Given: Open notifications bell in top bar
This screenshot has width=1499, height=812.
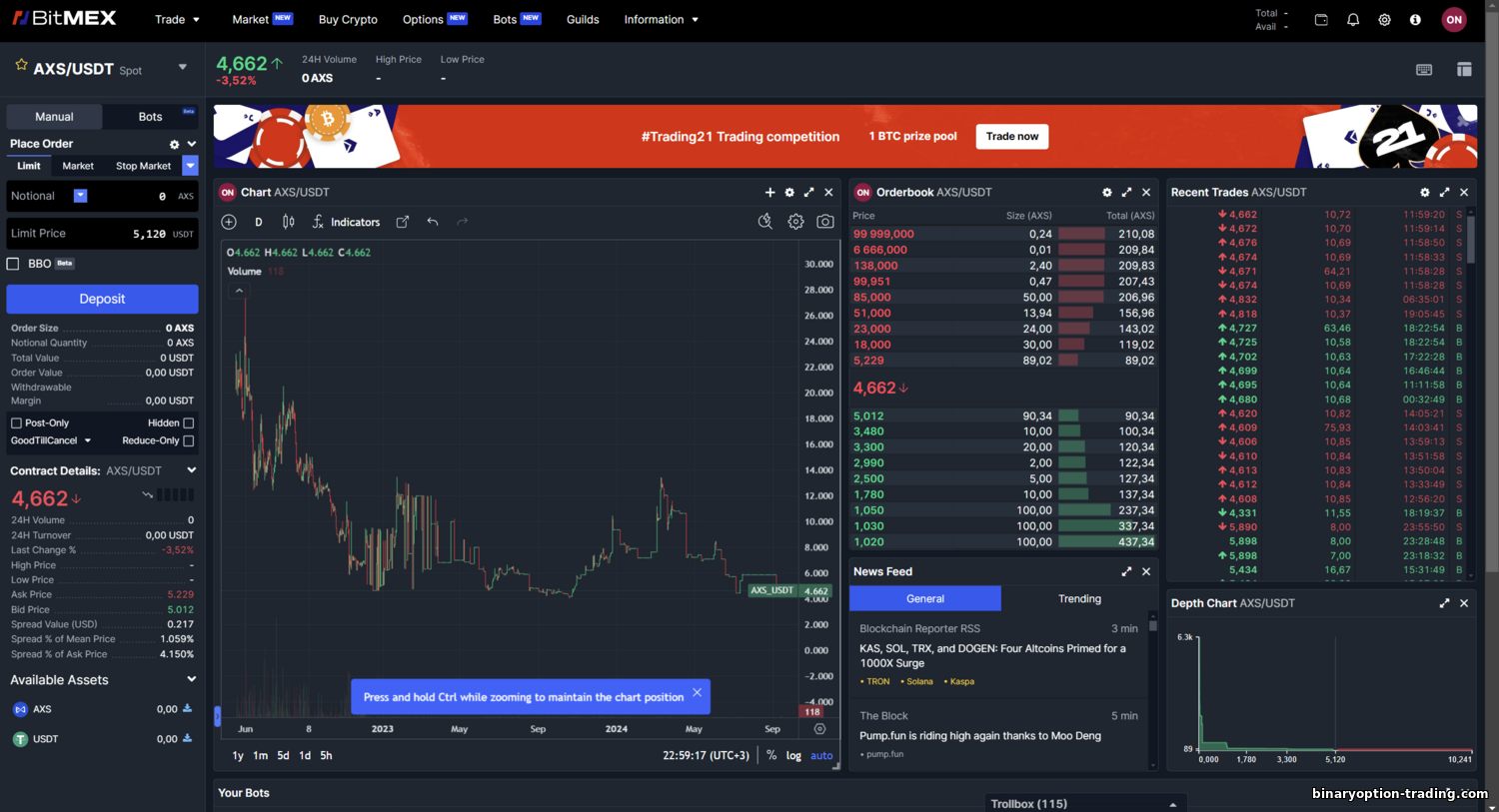Looking at the screenshot, I should tap(1353, 19).
